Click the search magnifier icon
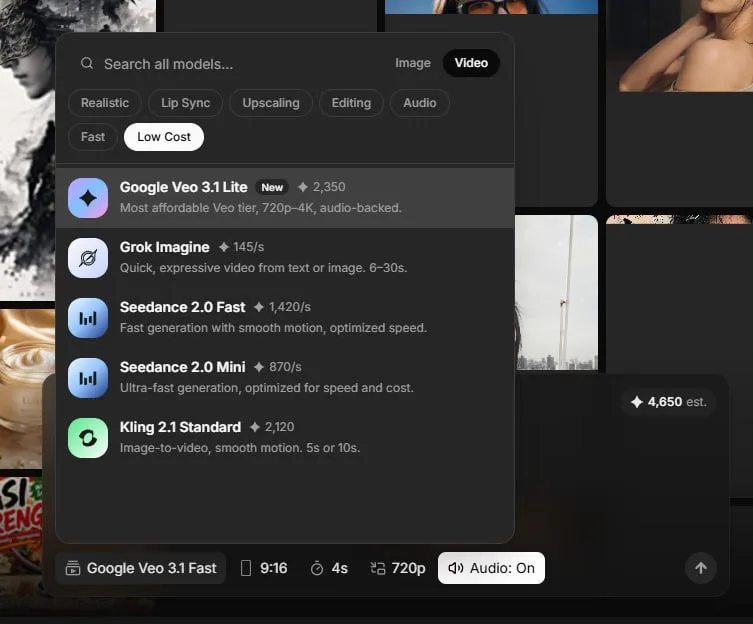Viewport: 753px width, 624px height. (87, 63)
